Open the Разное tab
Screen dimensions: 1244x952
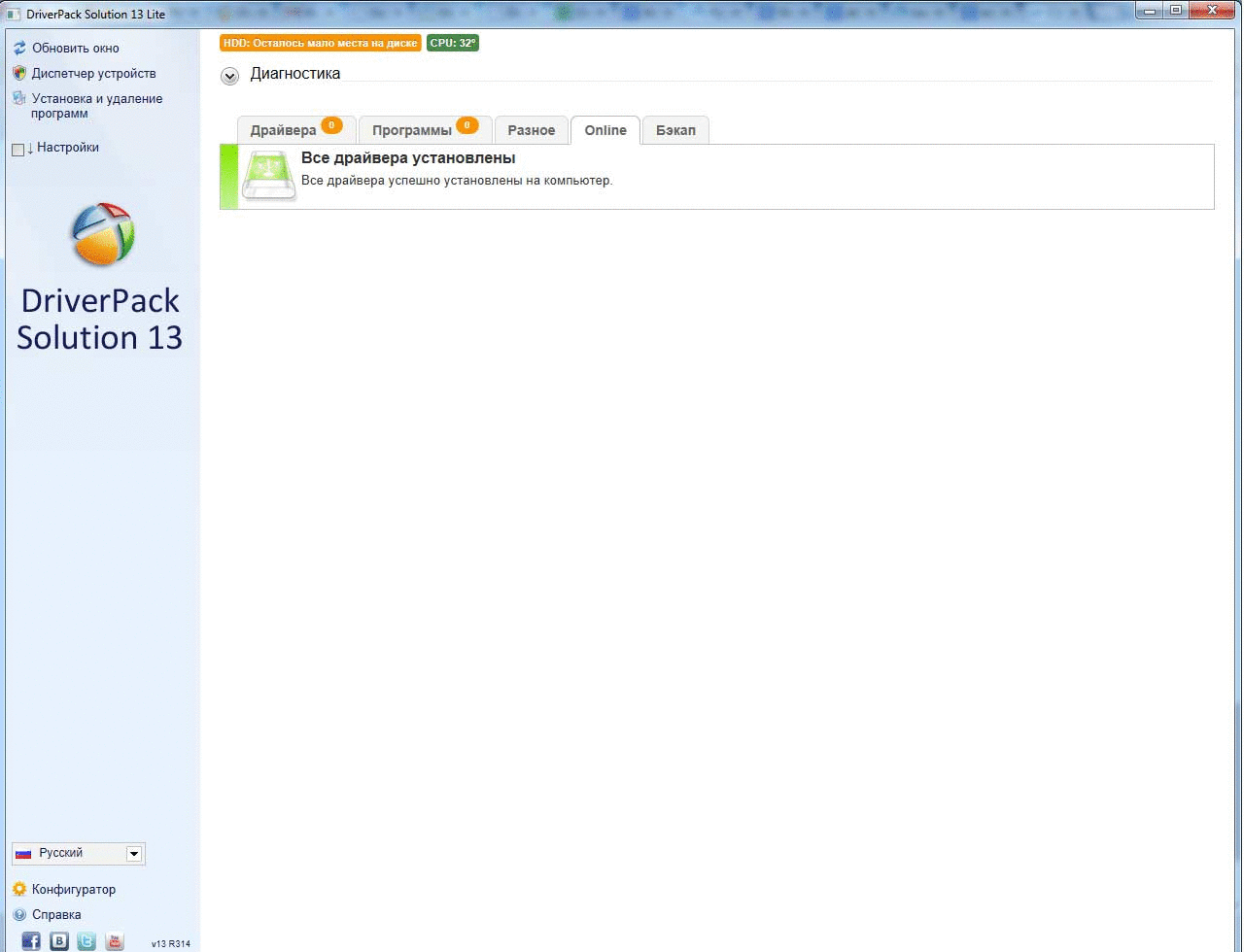(532, 129)
